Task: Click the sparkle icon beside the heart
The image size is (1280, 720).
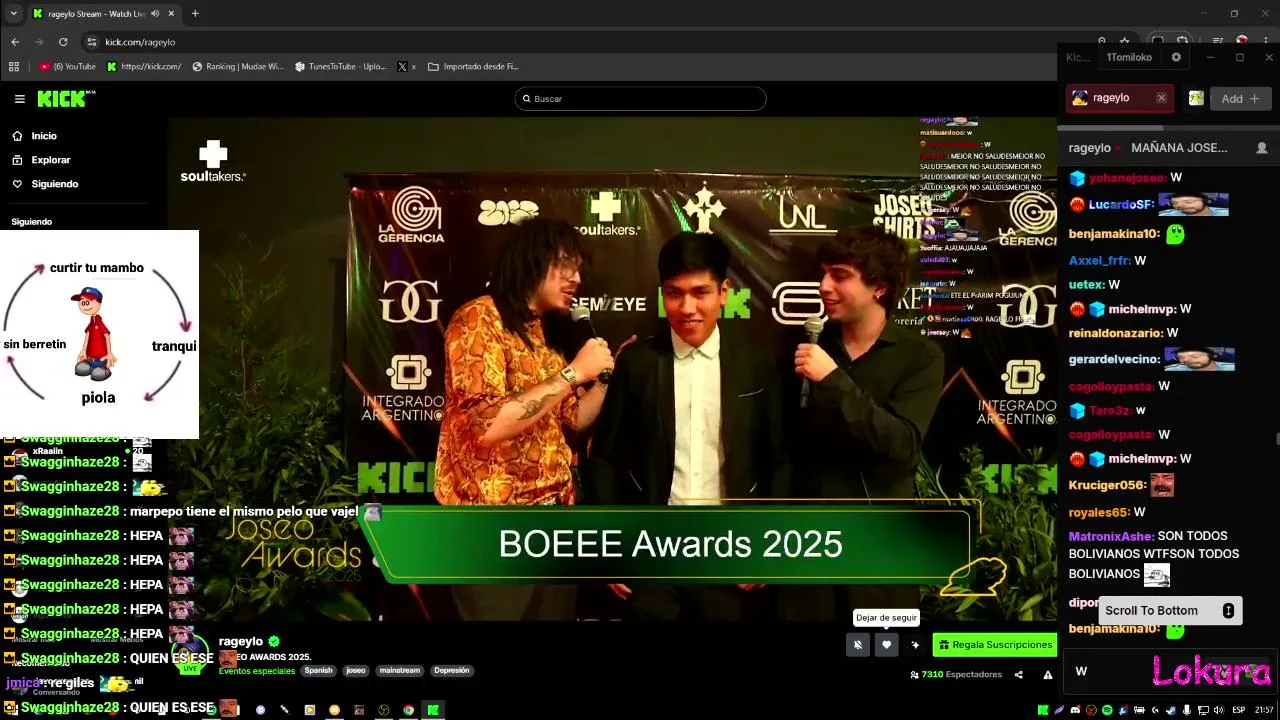Action: point(914,645)
